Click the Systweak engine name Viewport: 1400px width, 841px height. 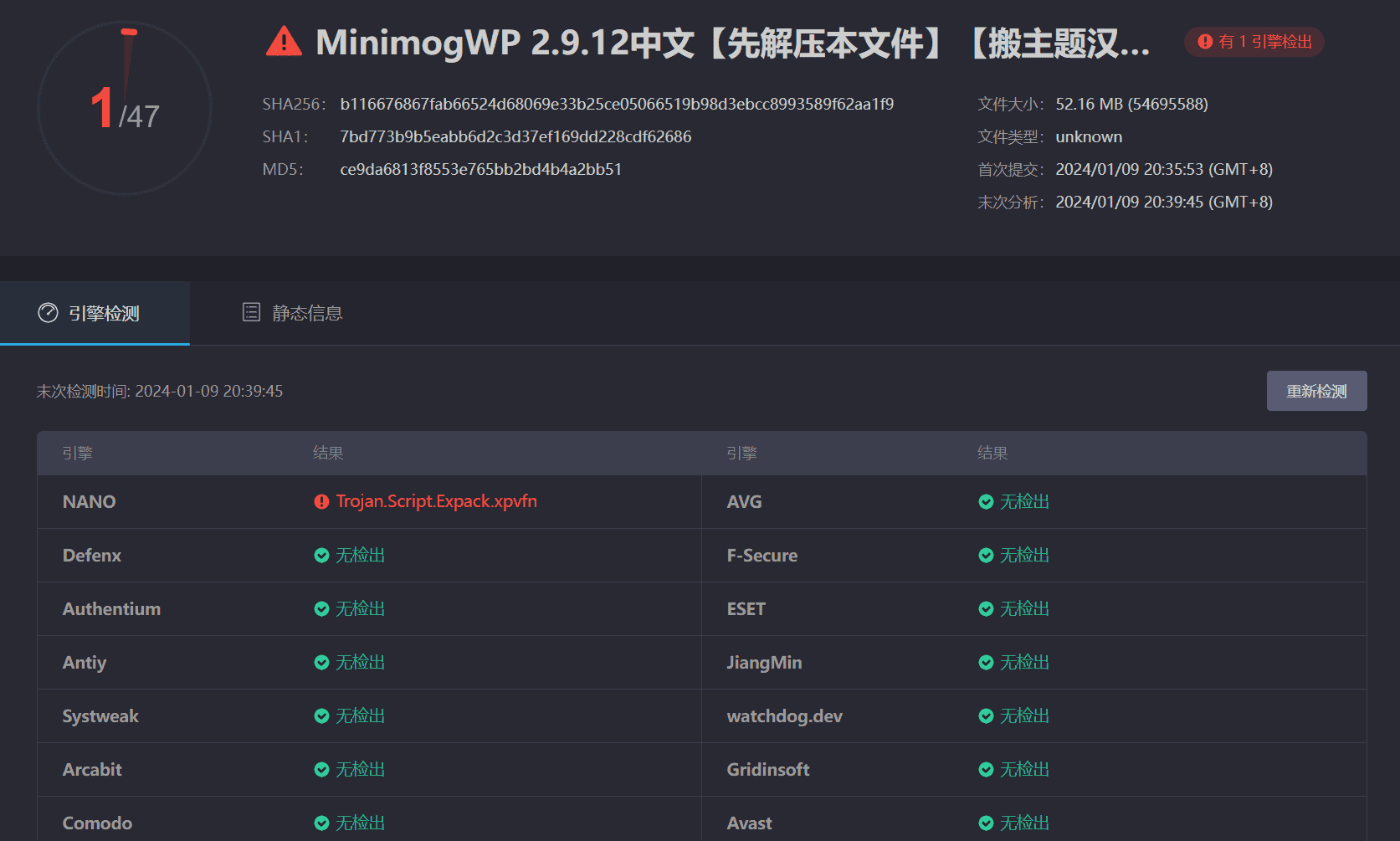tap(100, 715)
